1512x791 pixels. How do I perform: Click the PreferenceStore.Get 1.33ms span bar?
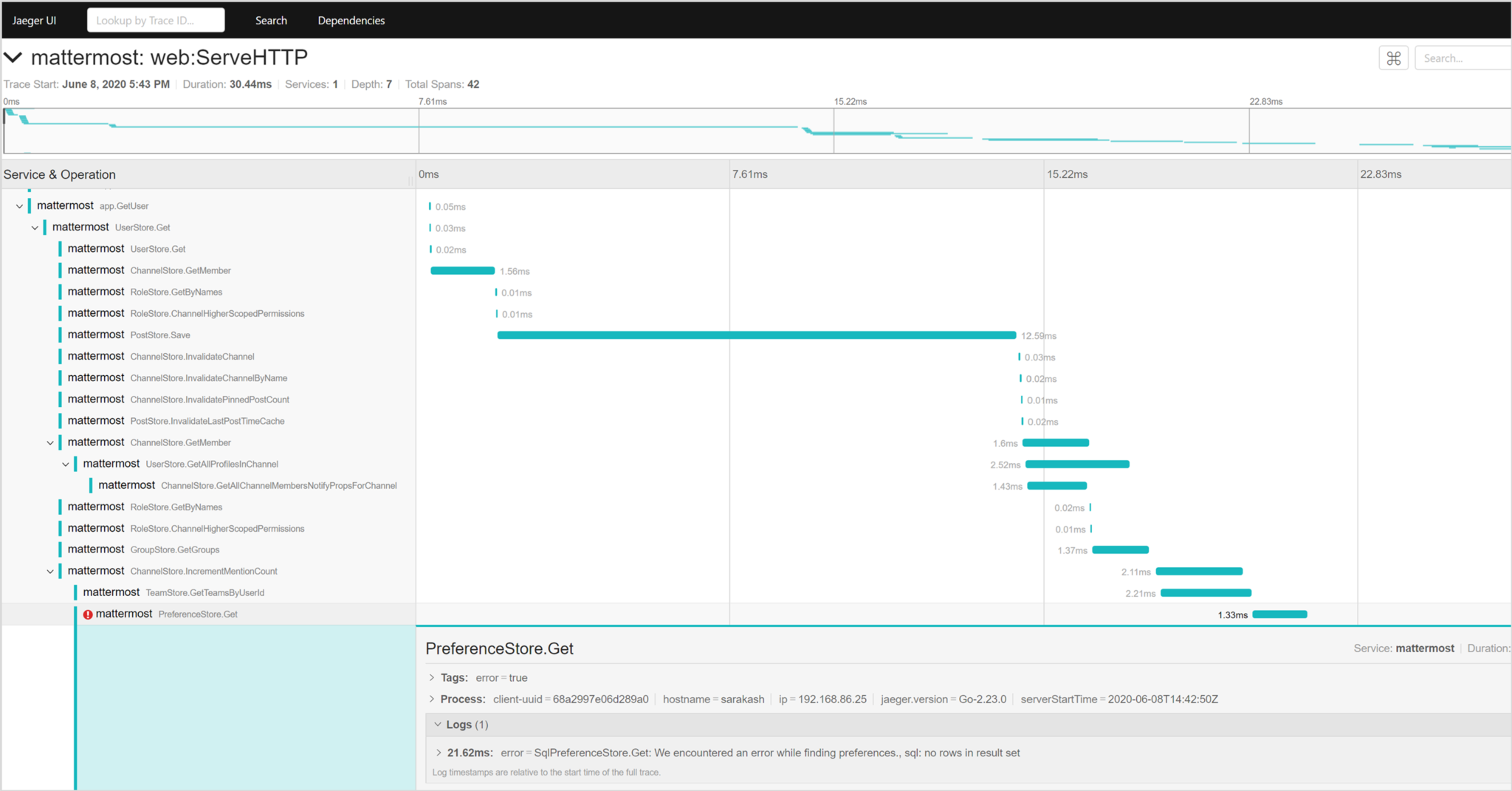(x=1279, y=614)
